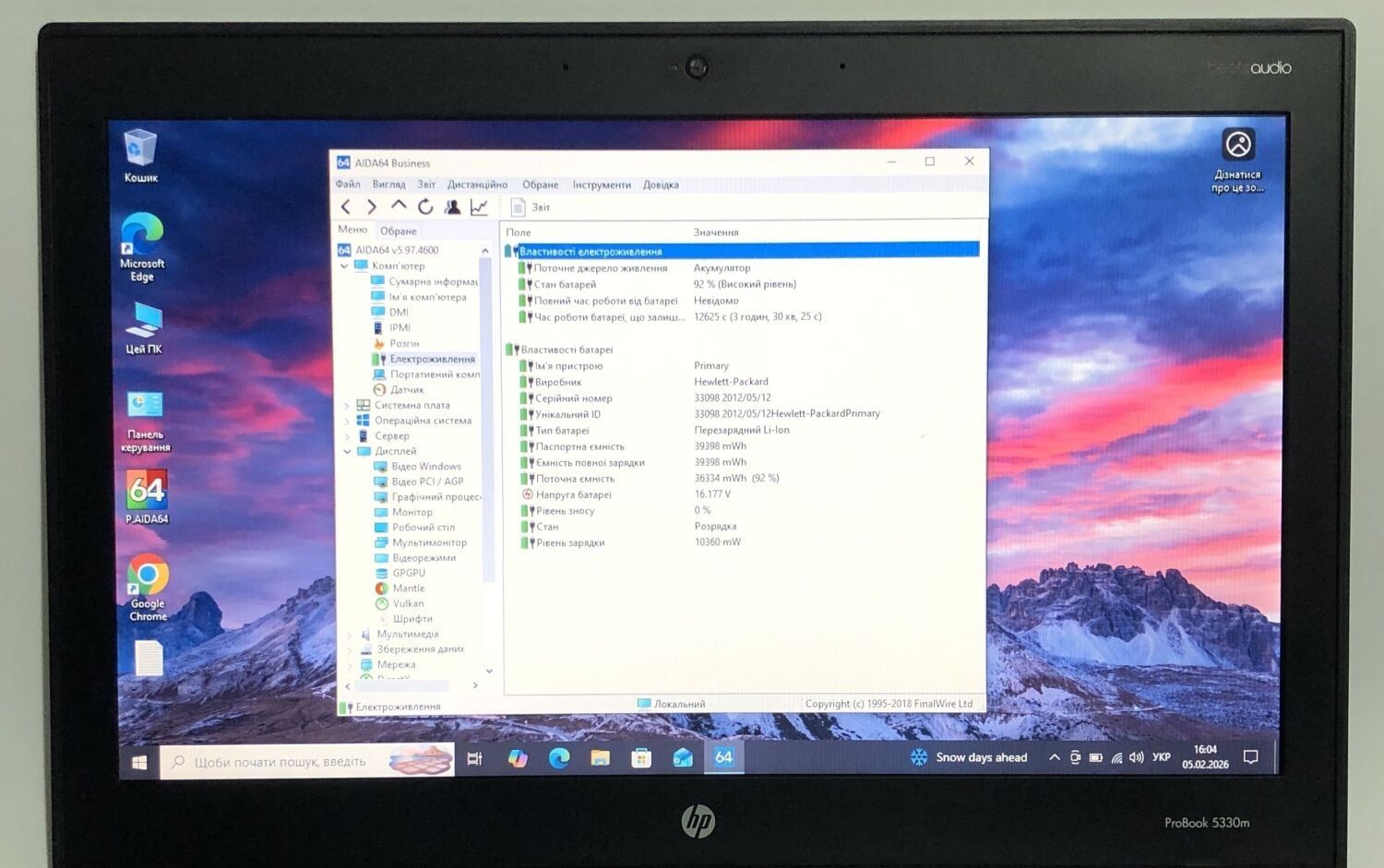This screenshot has width=1384, height=868.
Task: Refresh the page with the Refresh icon
Action: point(425,207)
